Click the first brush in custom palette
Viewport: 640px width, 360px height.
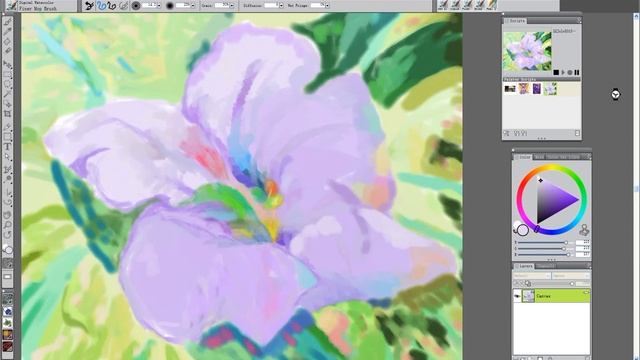coord(443,5)
